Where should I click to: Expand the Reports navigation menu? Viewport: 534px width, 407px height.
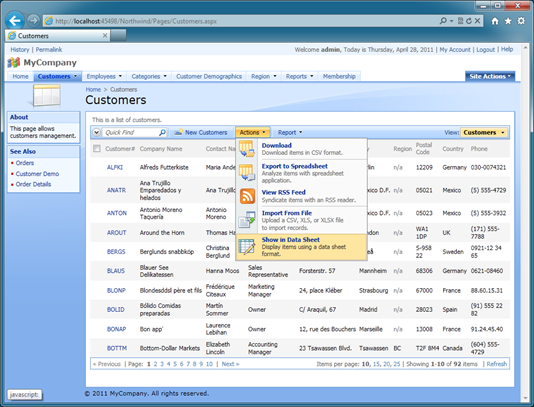point(311,76)
